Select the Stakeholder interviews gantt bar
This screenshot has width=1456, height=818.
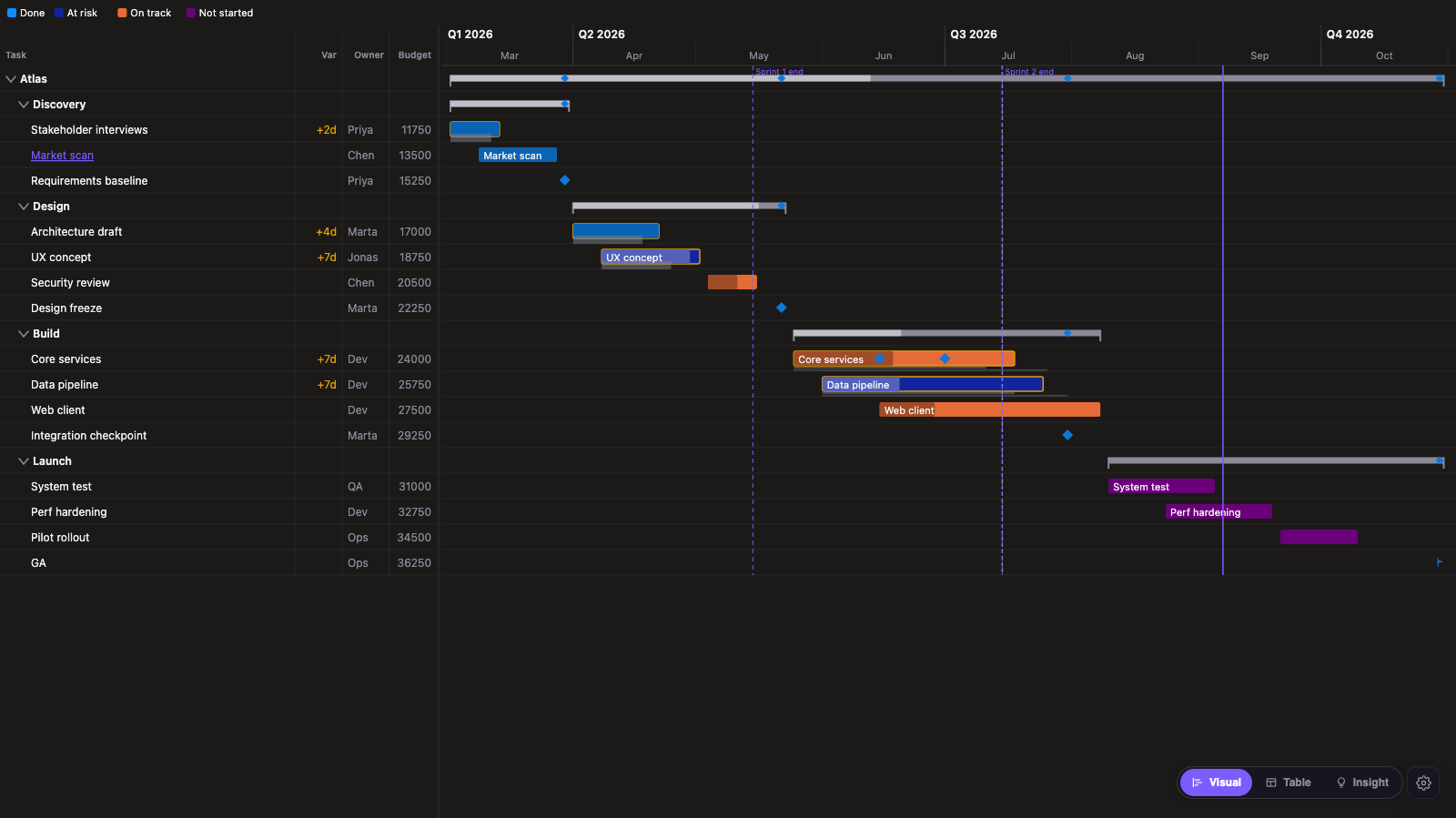click(475, 129)
